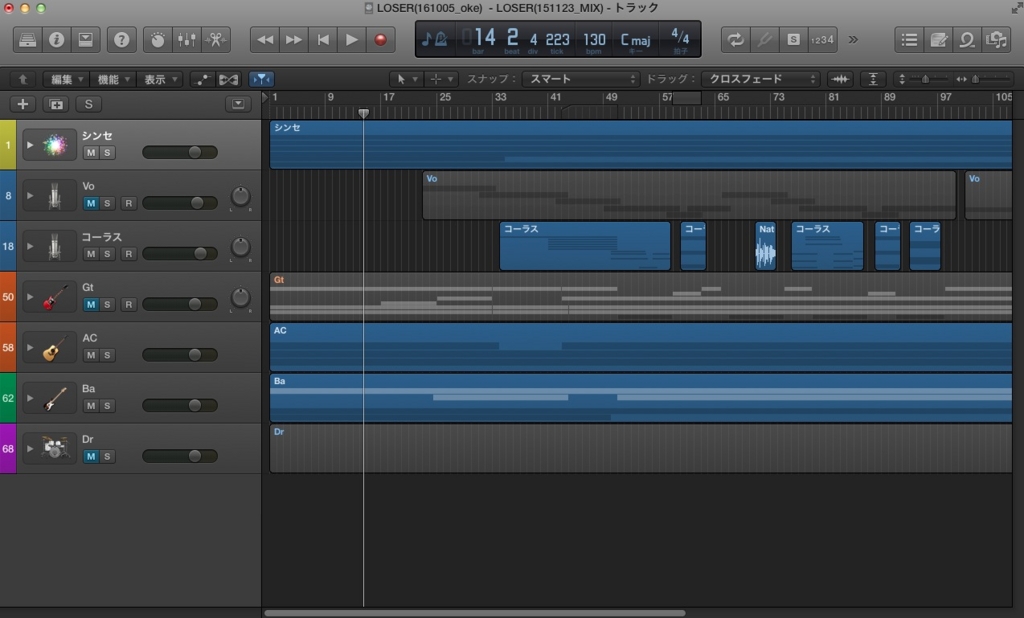Open Quick Help question mark
The width and height of the screenshot is (1024, 618).
click(x=121, y=40)
